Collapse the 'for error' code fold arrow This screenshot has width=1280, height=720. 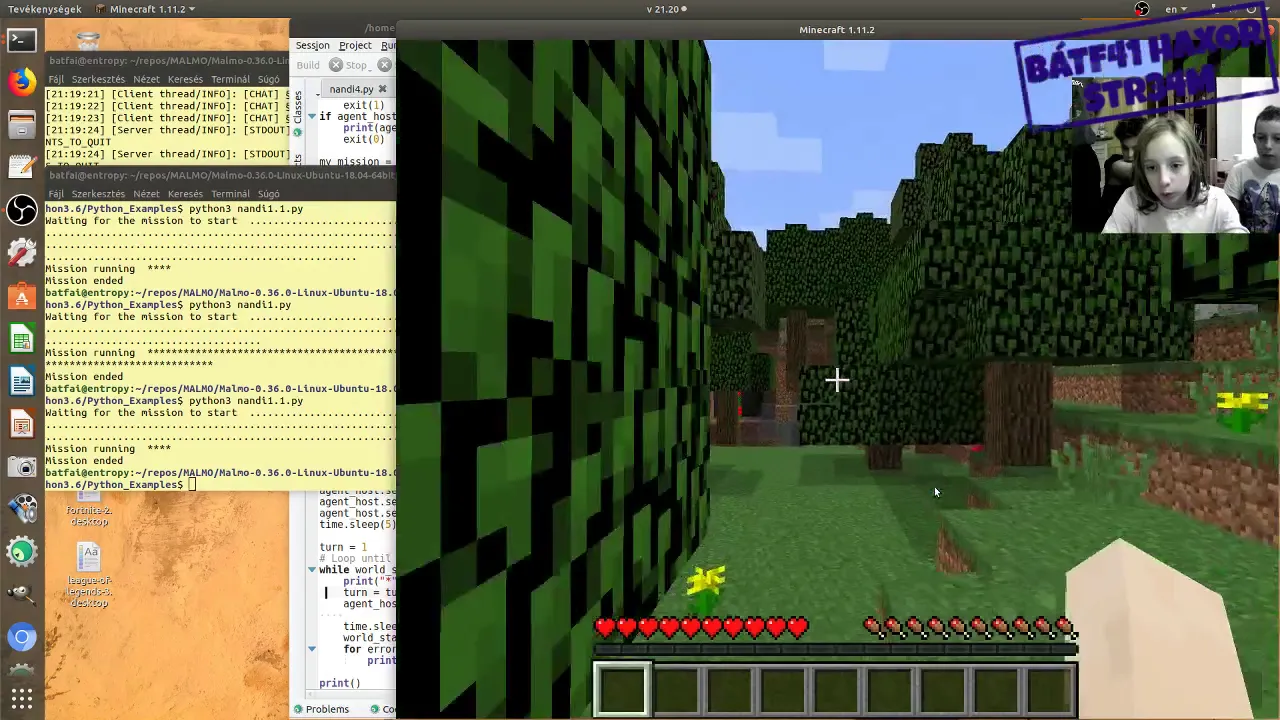click(x=311, y=649)
